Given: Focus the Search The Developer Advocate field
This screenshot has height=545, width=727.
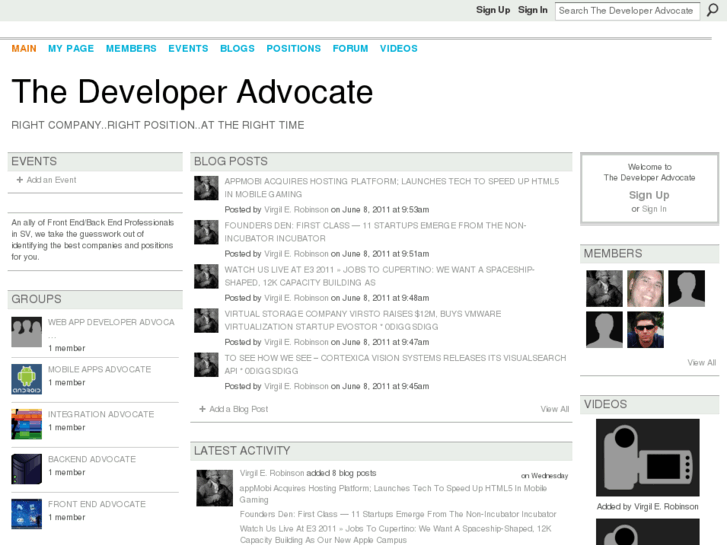Looking at the screenshot, I should pyautogui.click(x=627, y=11).
